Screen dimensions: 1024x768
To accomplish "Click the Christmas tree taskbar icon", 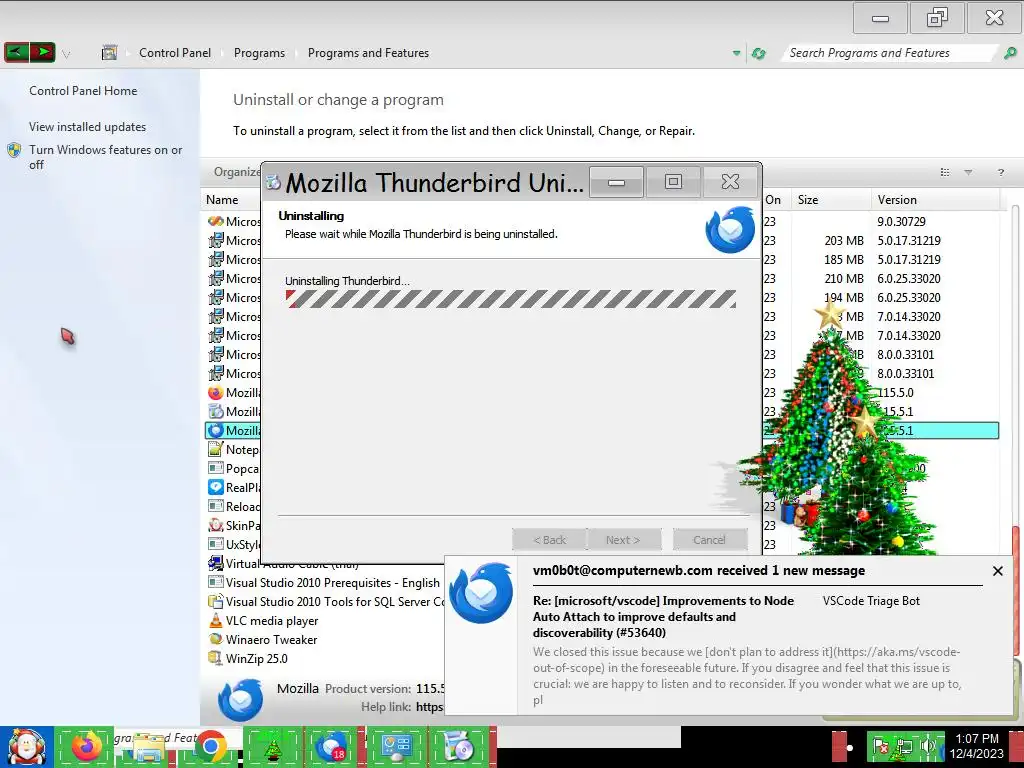I will tap(272, 747).
